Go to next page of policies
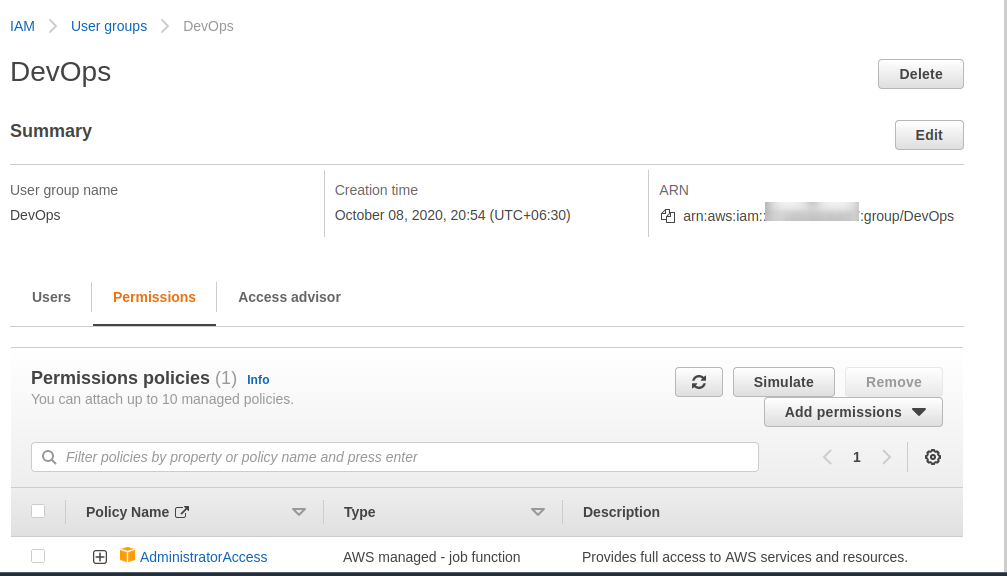The image size is (1007, 576). [887, 457]
